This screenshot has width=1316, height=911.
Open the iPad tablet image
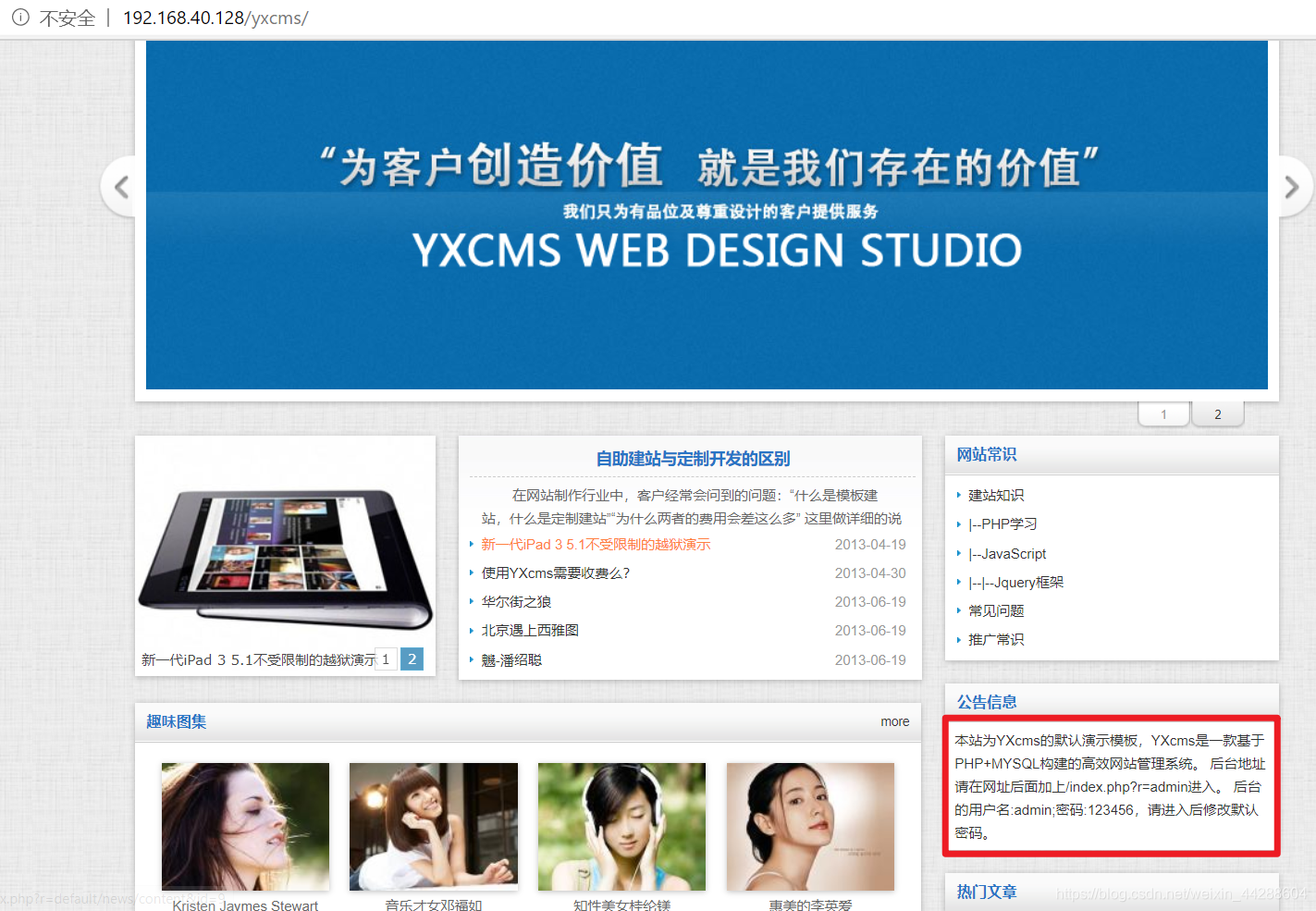[285, 555]
